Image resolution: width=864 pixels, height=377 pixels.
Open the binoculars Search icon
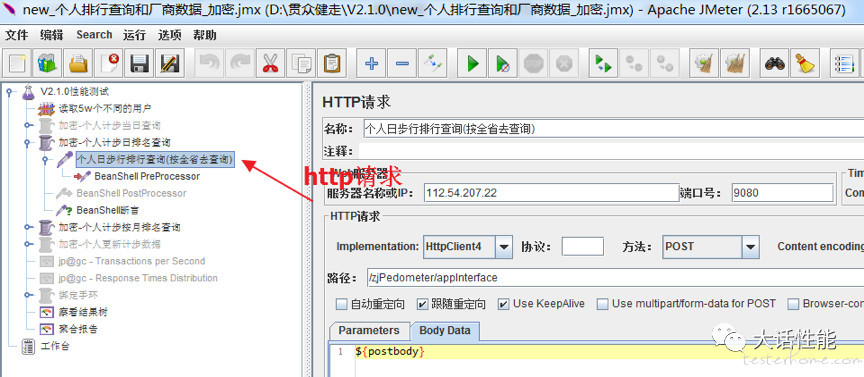point(776,63)
